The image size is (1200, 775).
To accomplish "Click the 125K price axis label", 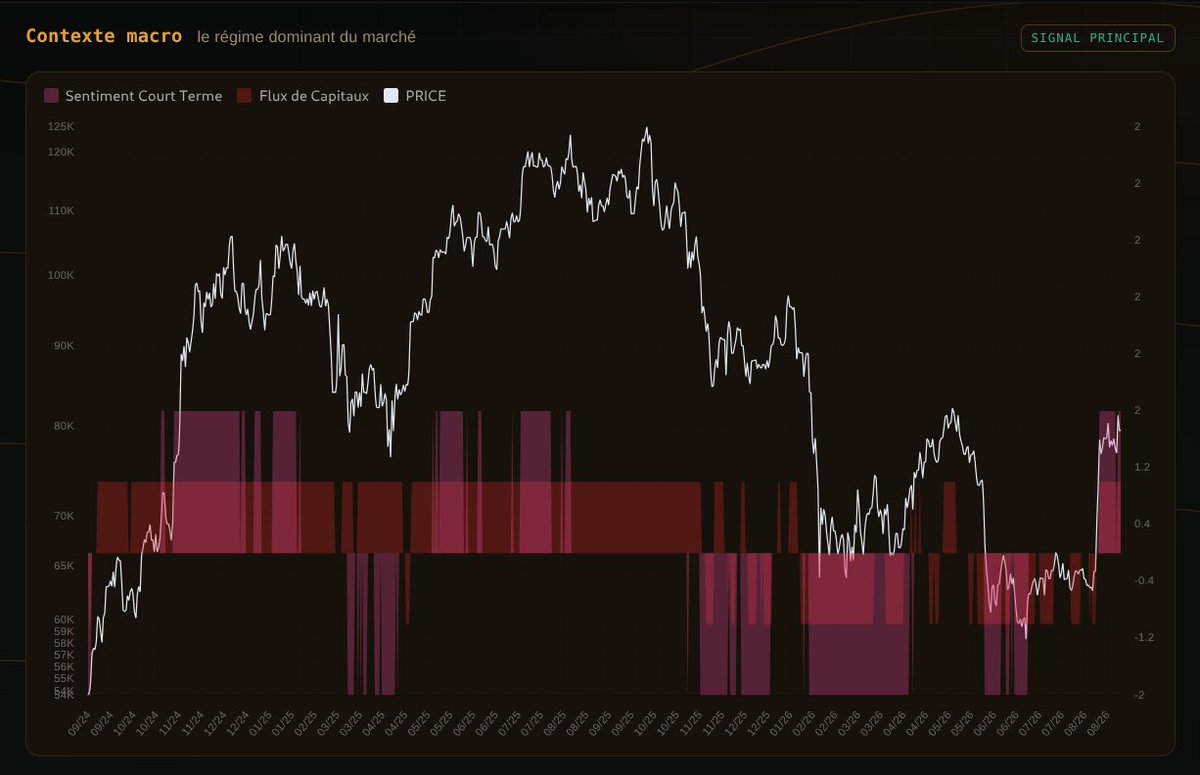I will click(61, 127).
